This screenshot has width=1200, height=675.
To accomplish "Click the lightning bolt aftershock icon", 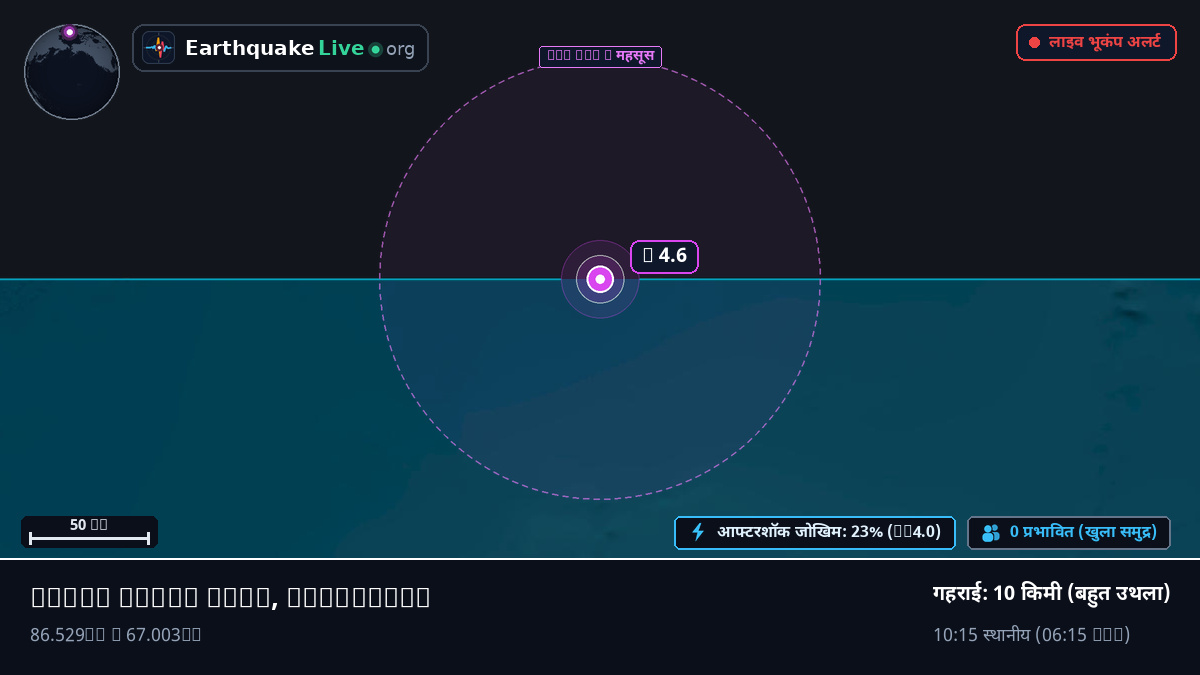I will tap(698, 532).
